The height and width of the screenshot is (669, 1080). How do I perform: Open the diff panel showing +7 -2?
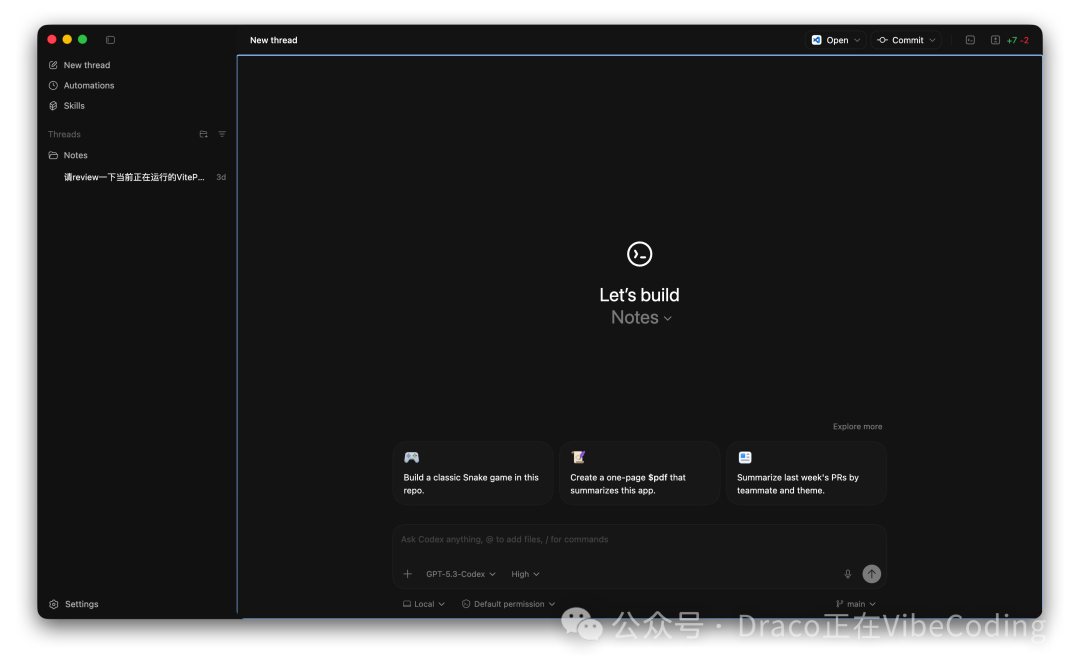click(1010, 40)
